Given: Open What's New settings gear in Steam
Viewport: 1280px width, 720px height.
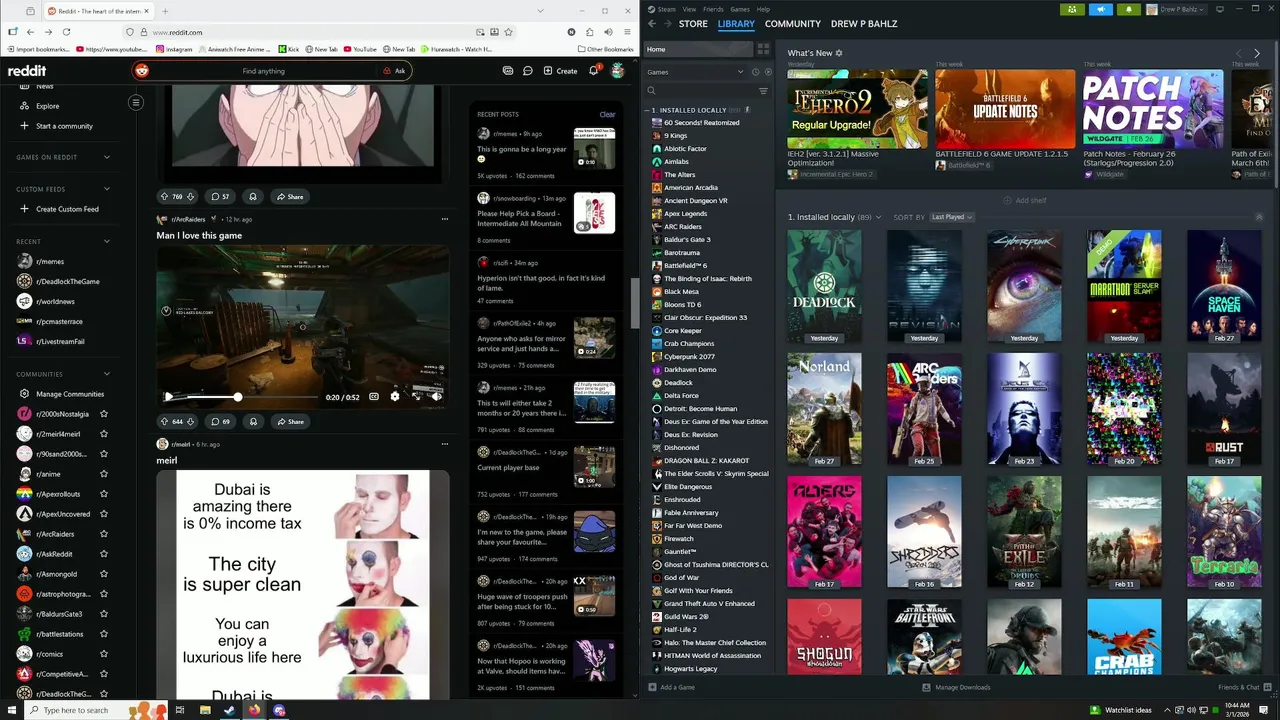Looking at the screenshot, I should [x=839, y=53].
